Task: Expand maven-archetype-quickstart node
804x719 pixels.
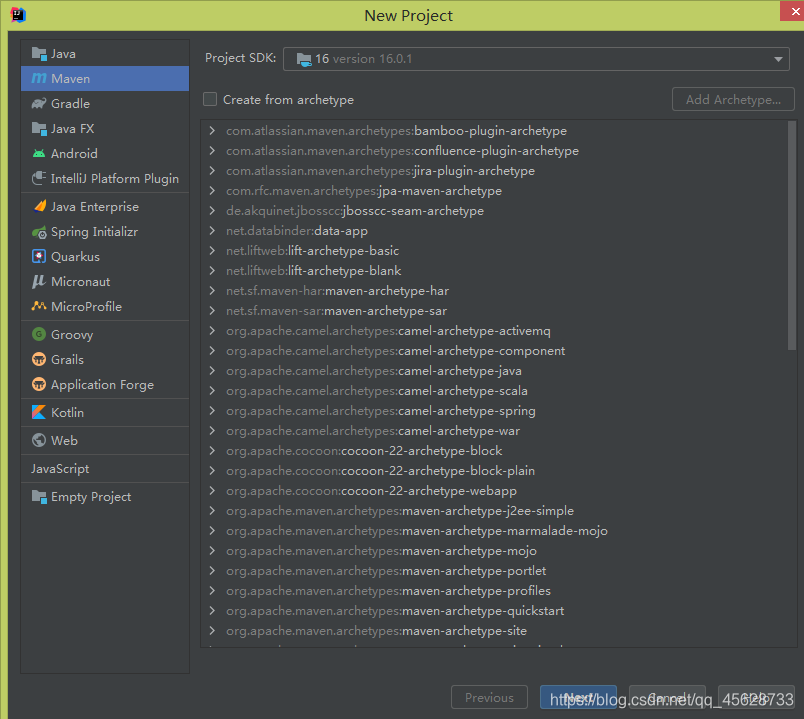Action: tap(212, 611)
